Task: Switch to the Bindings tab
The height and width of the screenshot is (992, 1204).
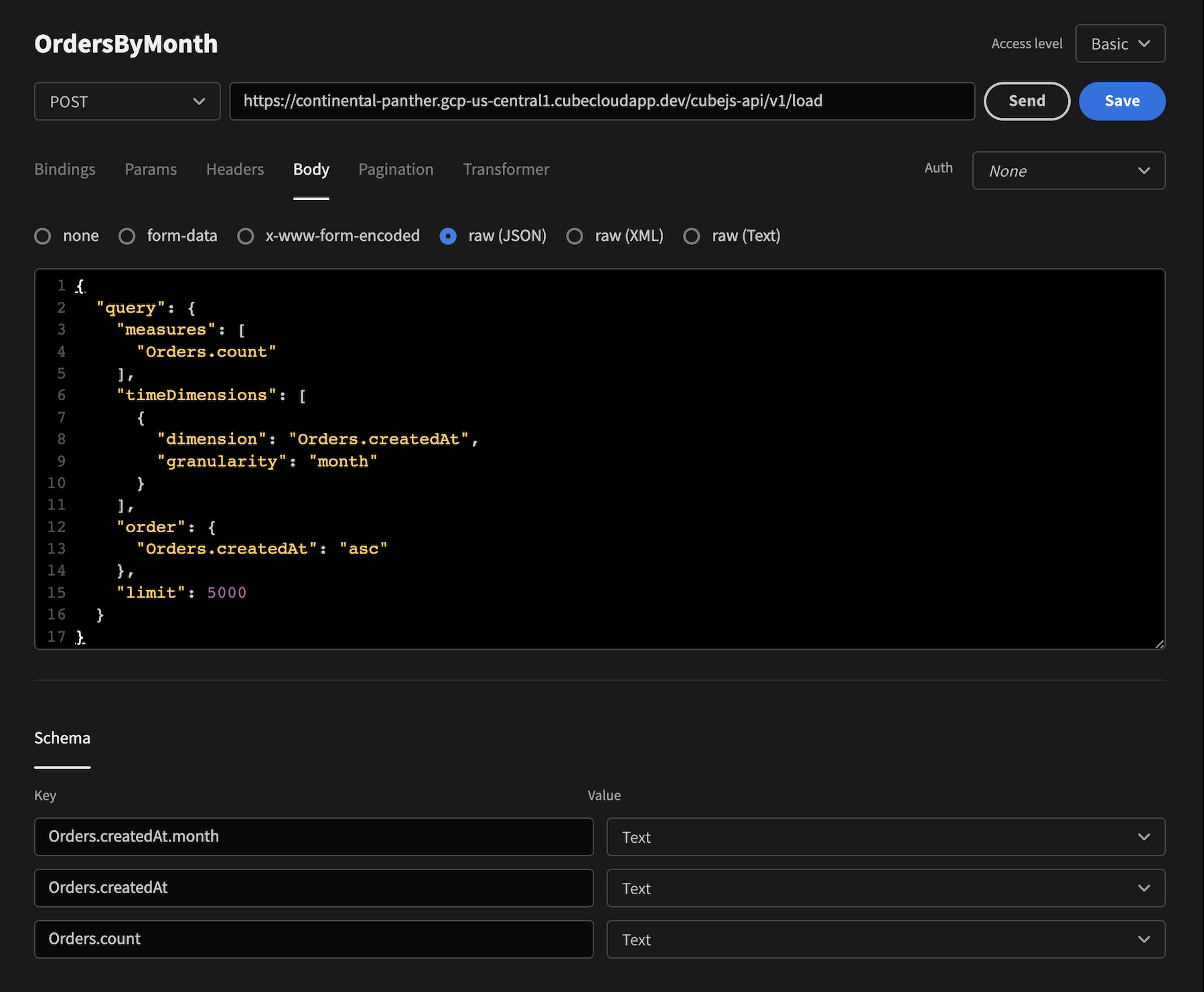Action: coord(65,169)
